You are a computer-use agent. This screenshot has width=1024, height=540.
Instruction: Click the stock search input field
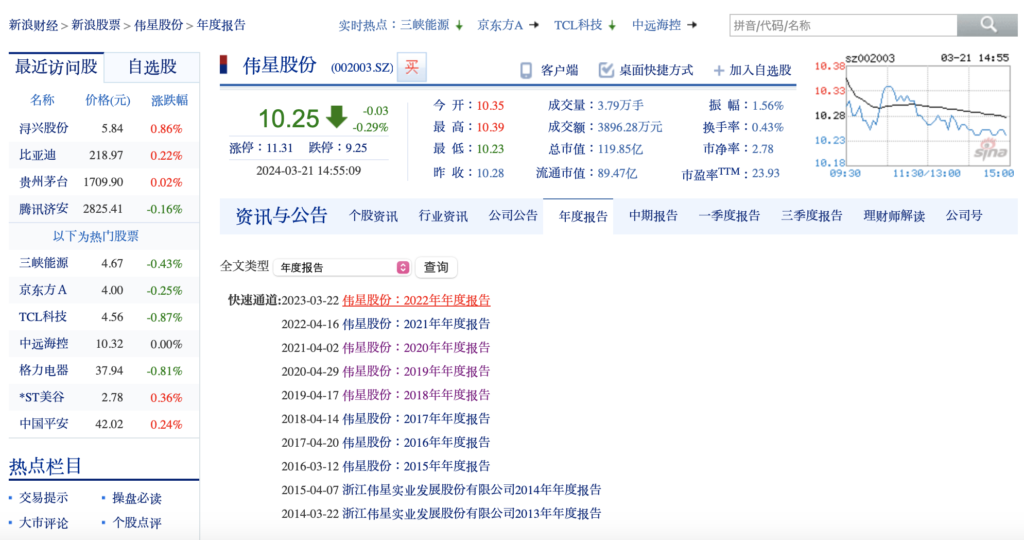click(x=842, y=25)
